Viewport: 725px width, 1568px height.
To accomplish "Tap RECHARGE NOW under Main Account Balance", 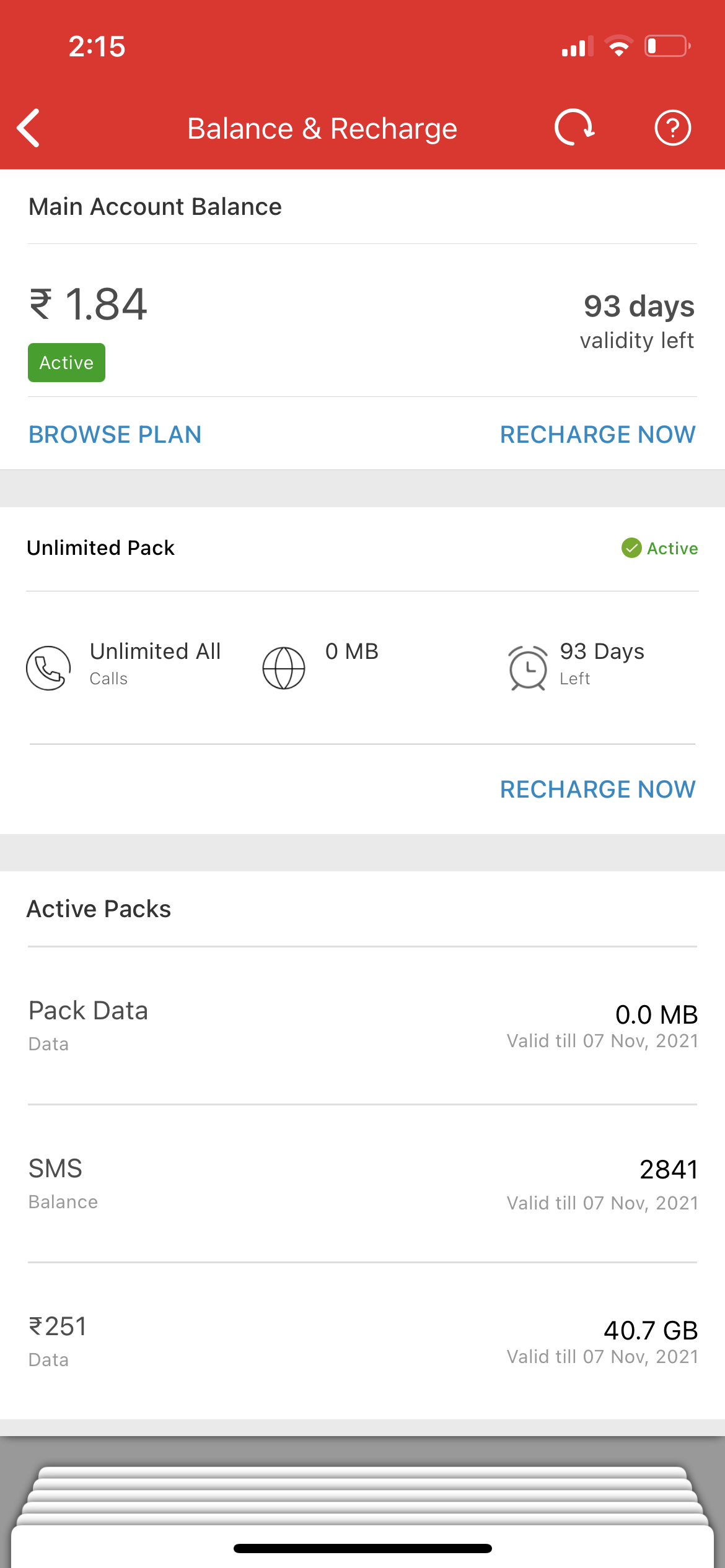I will click(597, 435).
